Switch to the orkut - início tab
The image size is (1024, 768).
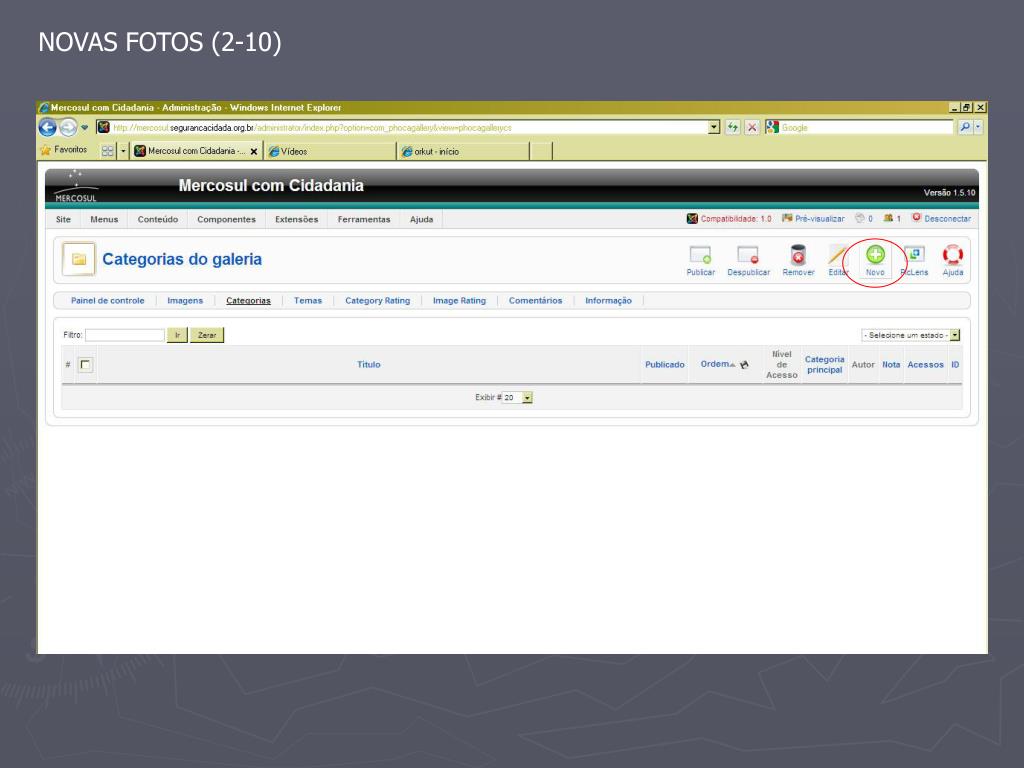tap(462, 151)
